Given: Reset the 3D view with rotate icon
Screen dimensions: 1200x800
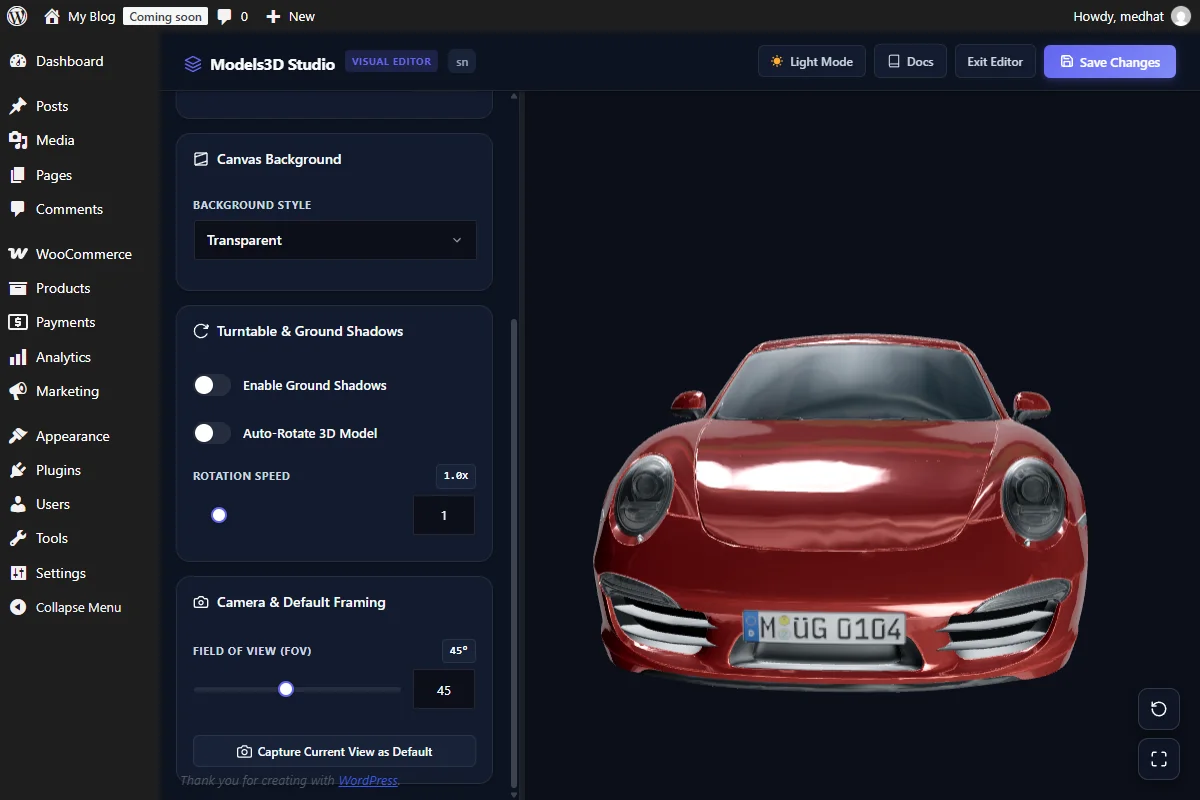Looking at the screenshot, I should pos(1159,709).
